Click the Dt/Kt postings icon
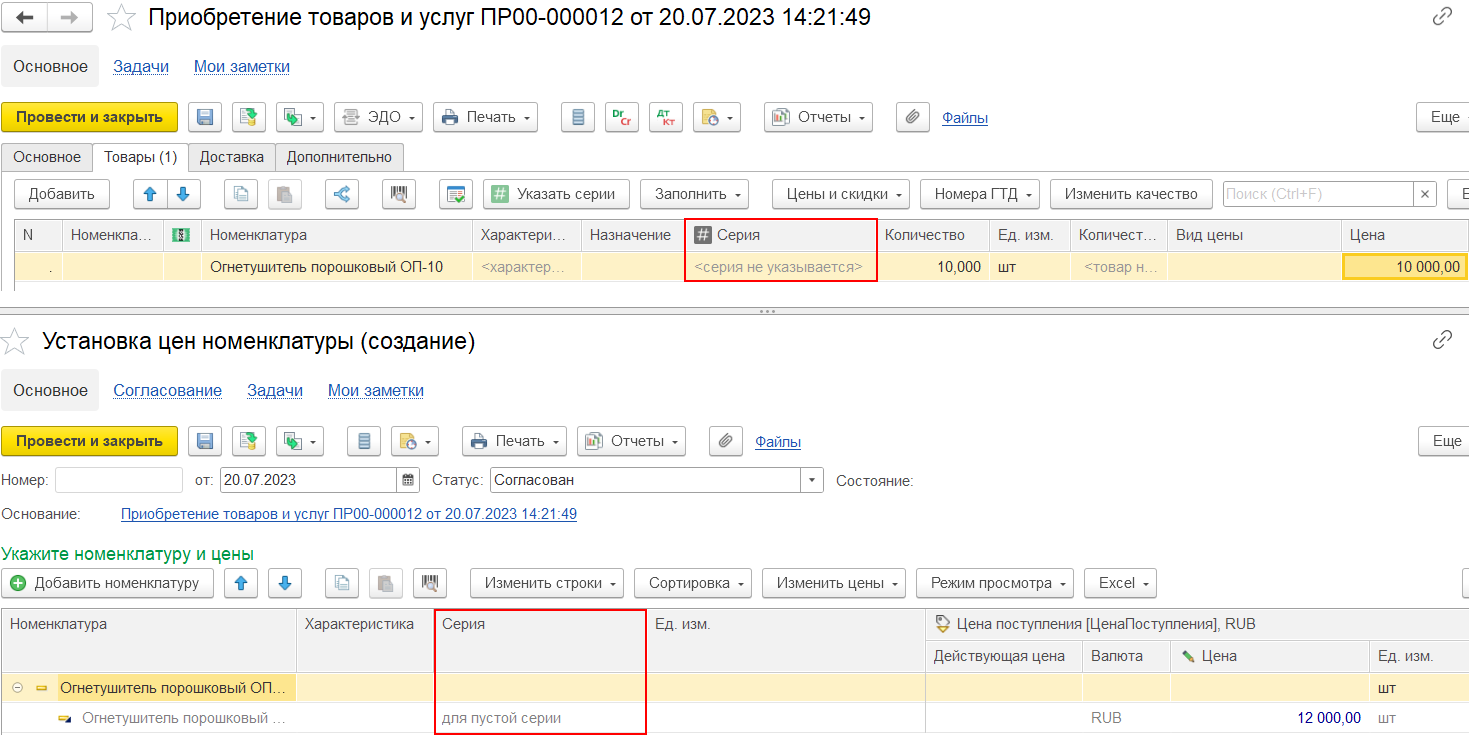The image size is (1469, 735). tap(665, 117)
